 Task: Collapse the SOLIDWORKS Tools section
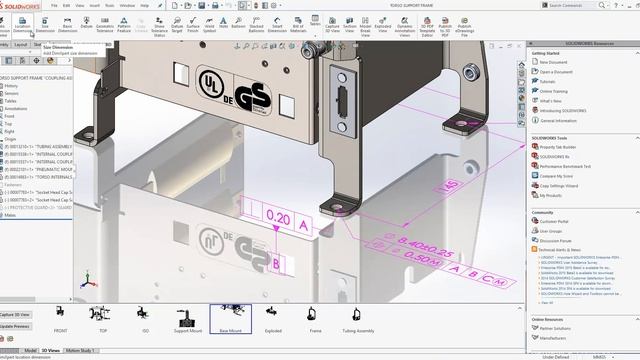point(637,138)
